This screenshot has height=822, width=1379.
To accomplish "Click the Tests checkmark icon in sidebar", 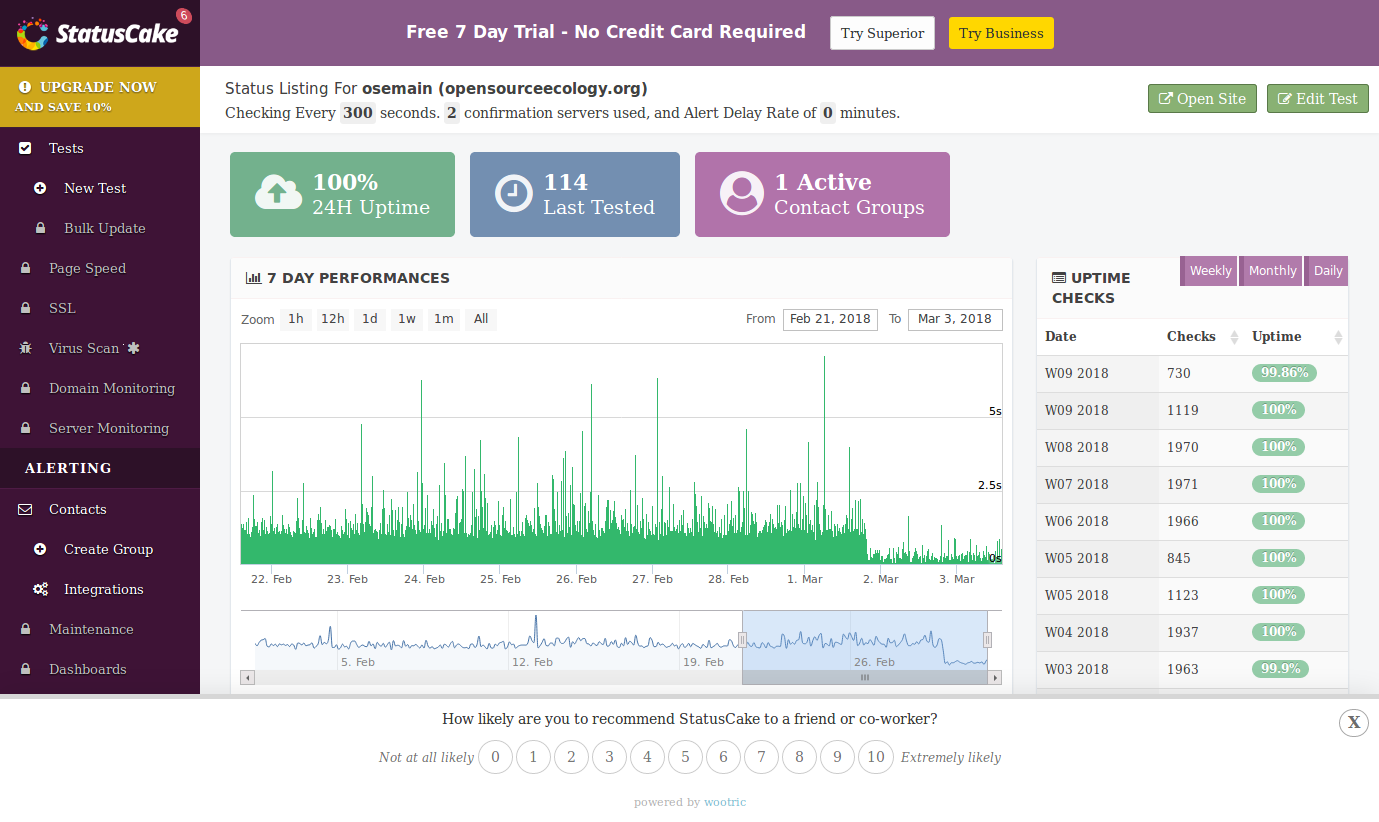I will tap(26, 148).
